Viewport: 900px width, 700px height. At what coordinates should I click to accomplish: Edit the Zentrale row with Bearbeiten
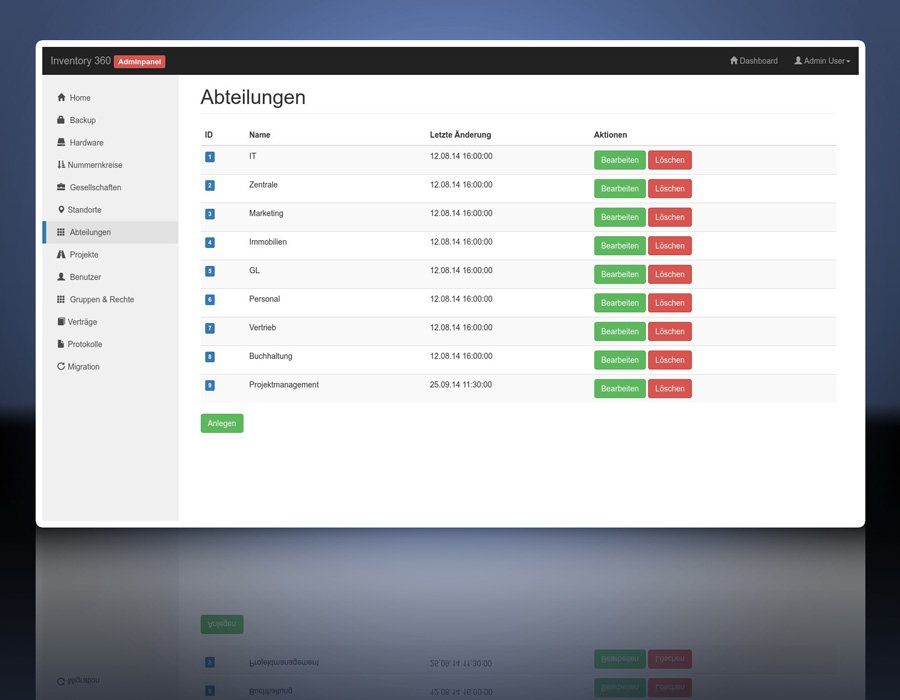pos(620,189)
